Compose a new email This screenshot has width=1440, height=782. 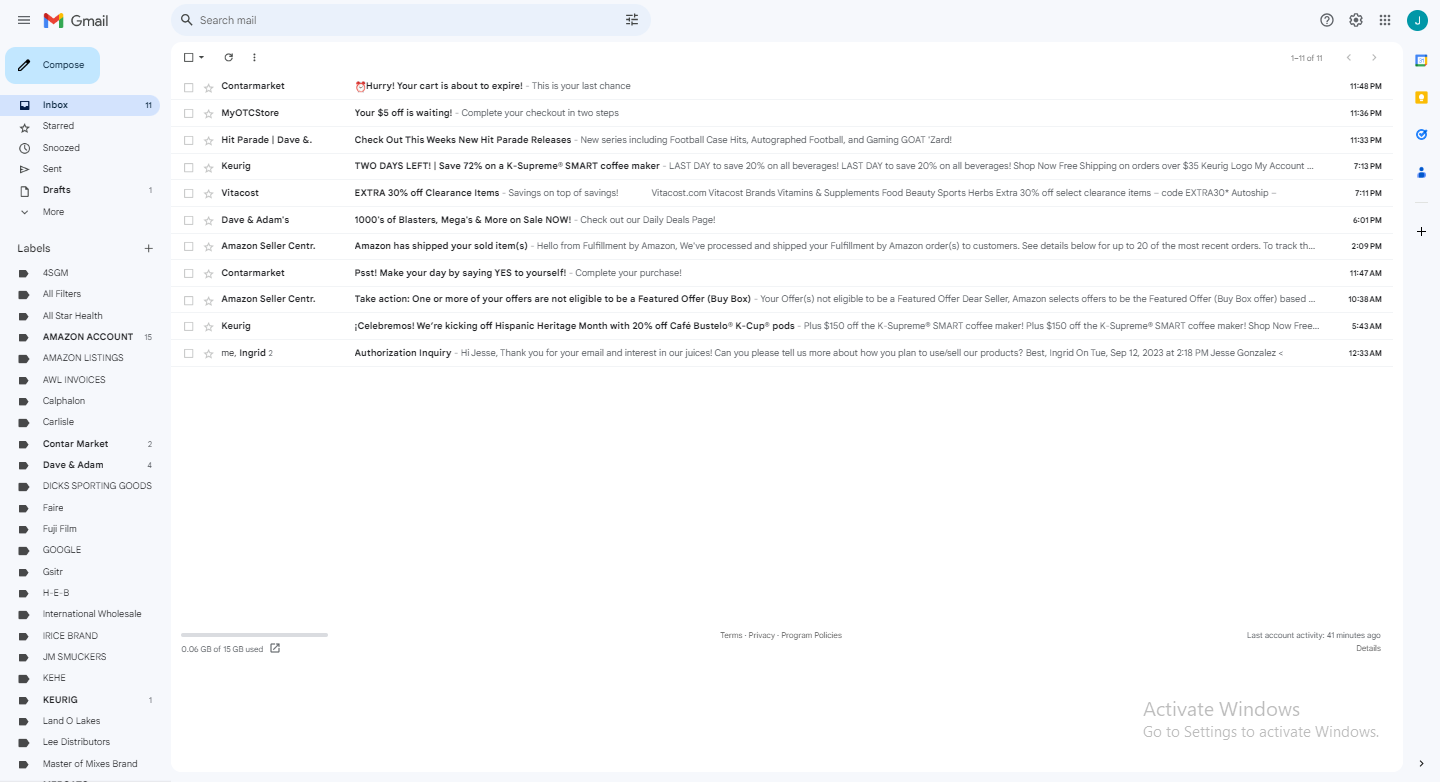coord(52,65)
